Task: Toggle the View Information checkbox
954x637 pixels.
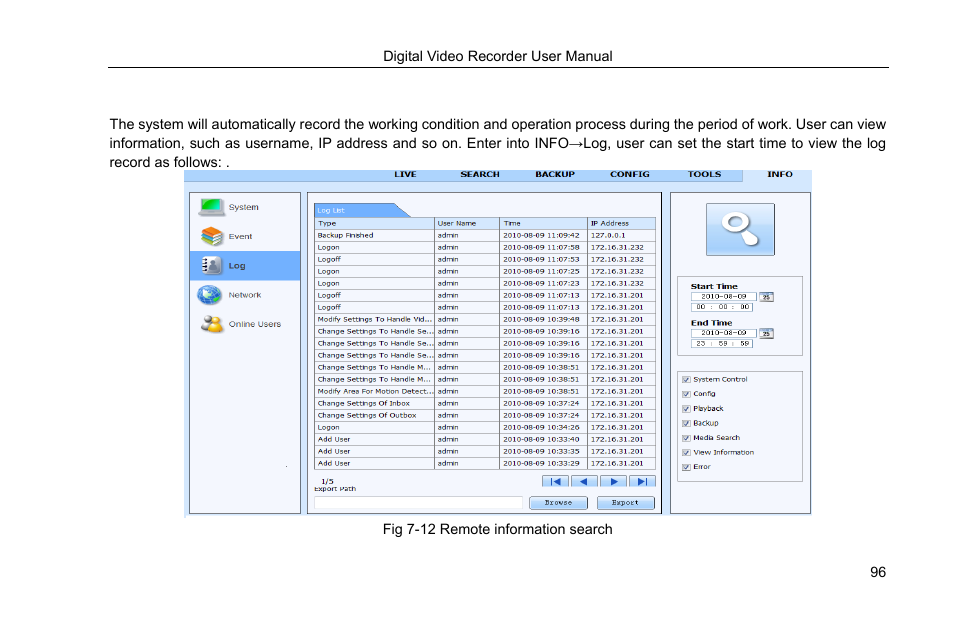Action: pos(686,453)
